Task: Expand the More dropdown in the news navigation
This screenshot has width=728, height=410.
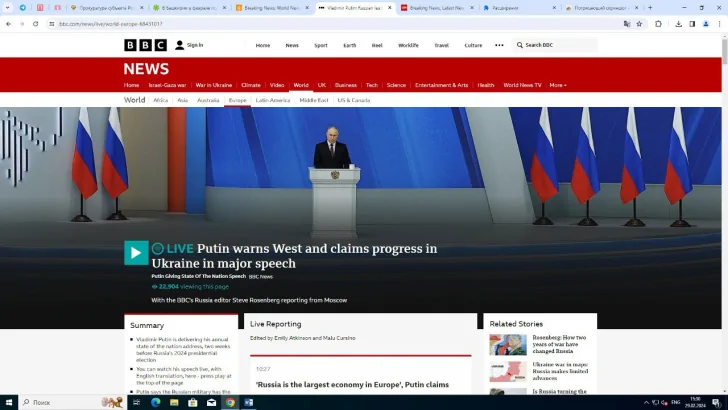Action: tap(557, 85)
